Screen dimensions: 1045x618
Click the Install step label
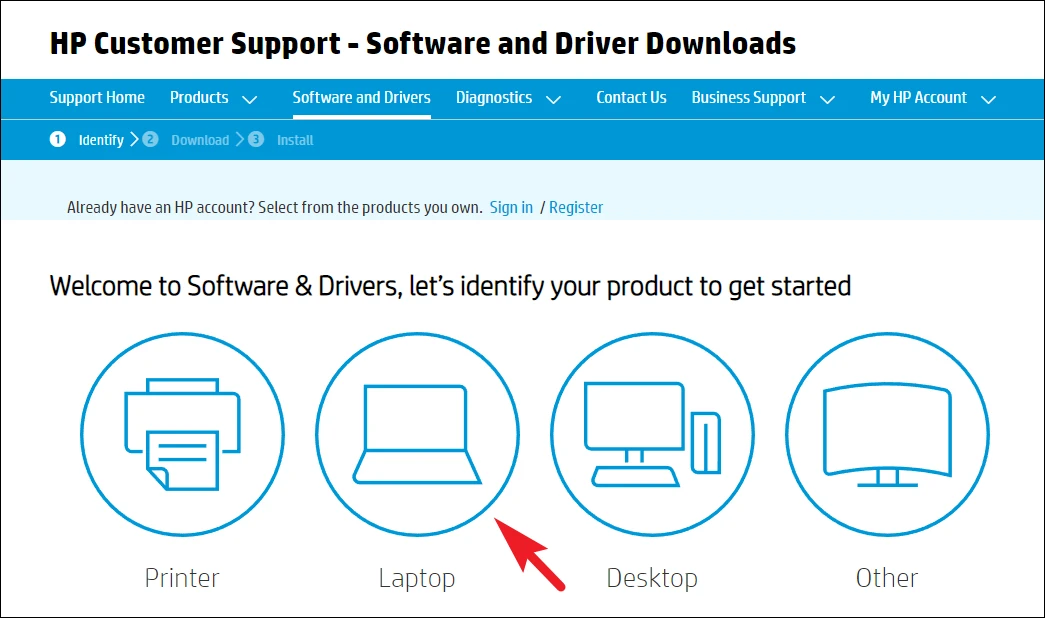[295, 140]
